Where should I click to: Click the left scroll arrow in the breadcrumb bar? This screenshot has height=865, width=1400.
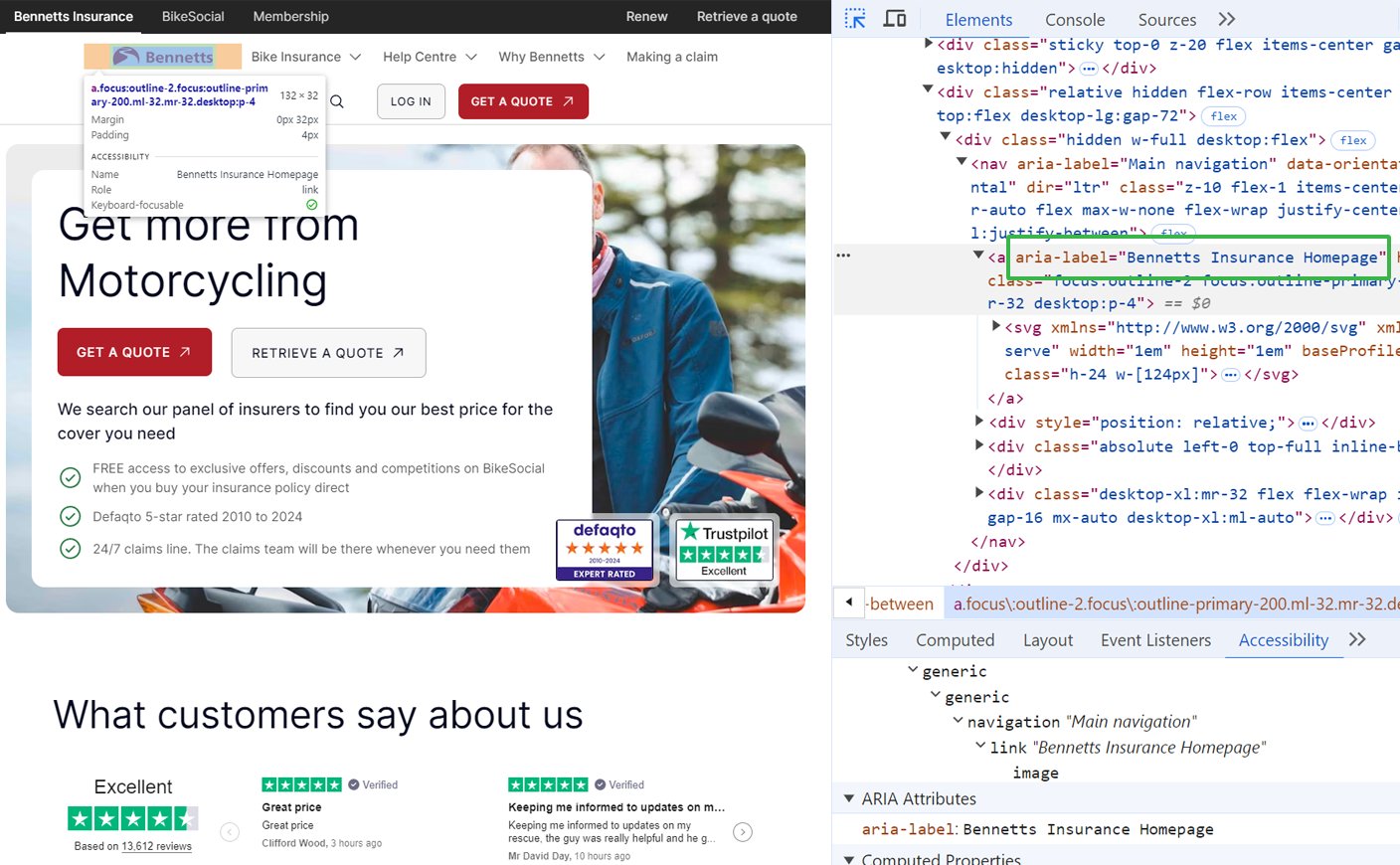[848, 602]
